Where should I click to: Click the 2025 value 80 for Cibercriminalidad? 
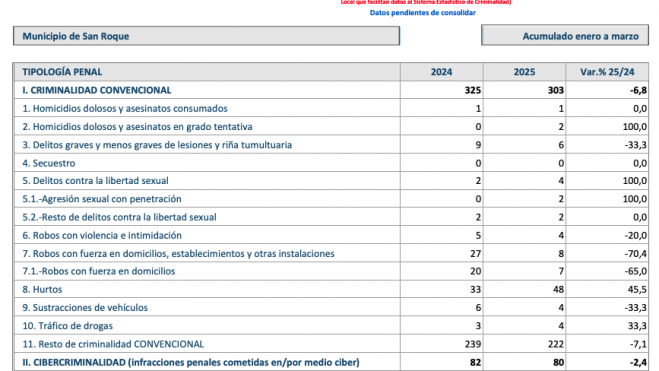pyautogui.click(x=558, y=362)
